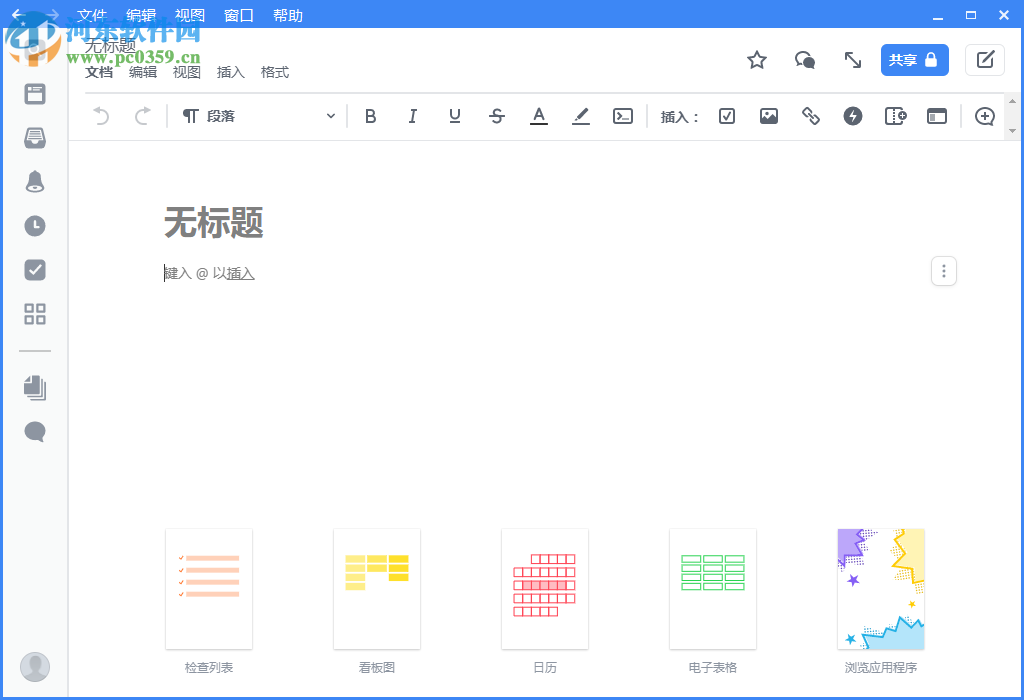Insert a hyperlink using the link icon
This screenshot has height=700, width=1024.
point(810,116)
